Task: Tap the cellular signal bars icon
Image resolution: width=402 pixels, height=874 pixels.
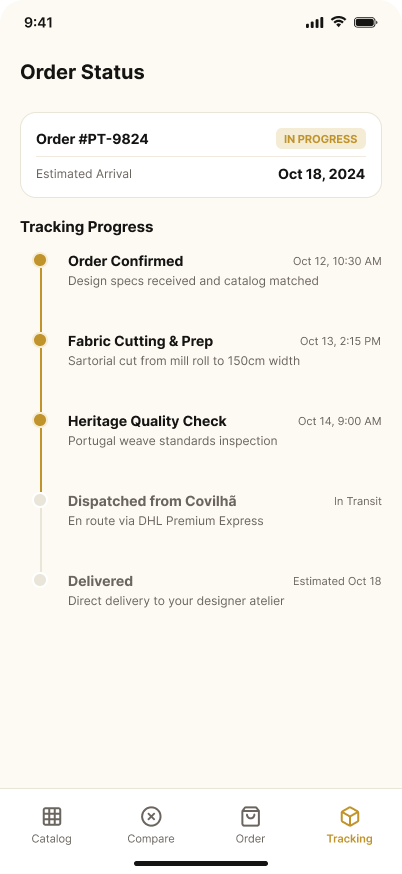Action: click(314, 22)
